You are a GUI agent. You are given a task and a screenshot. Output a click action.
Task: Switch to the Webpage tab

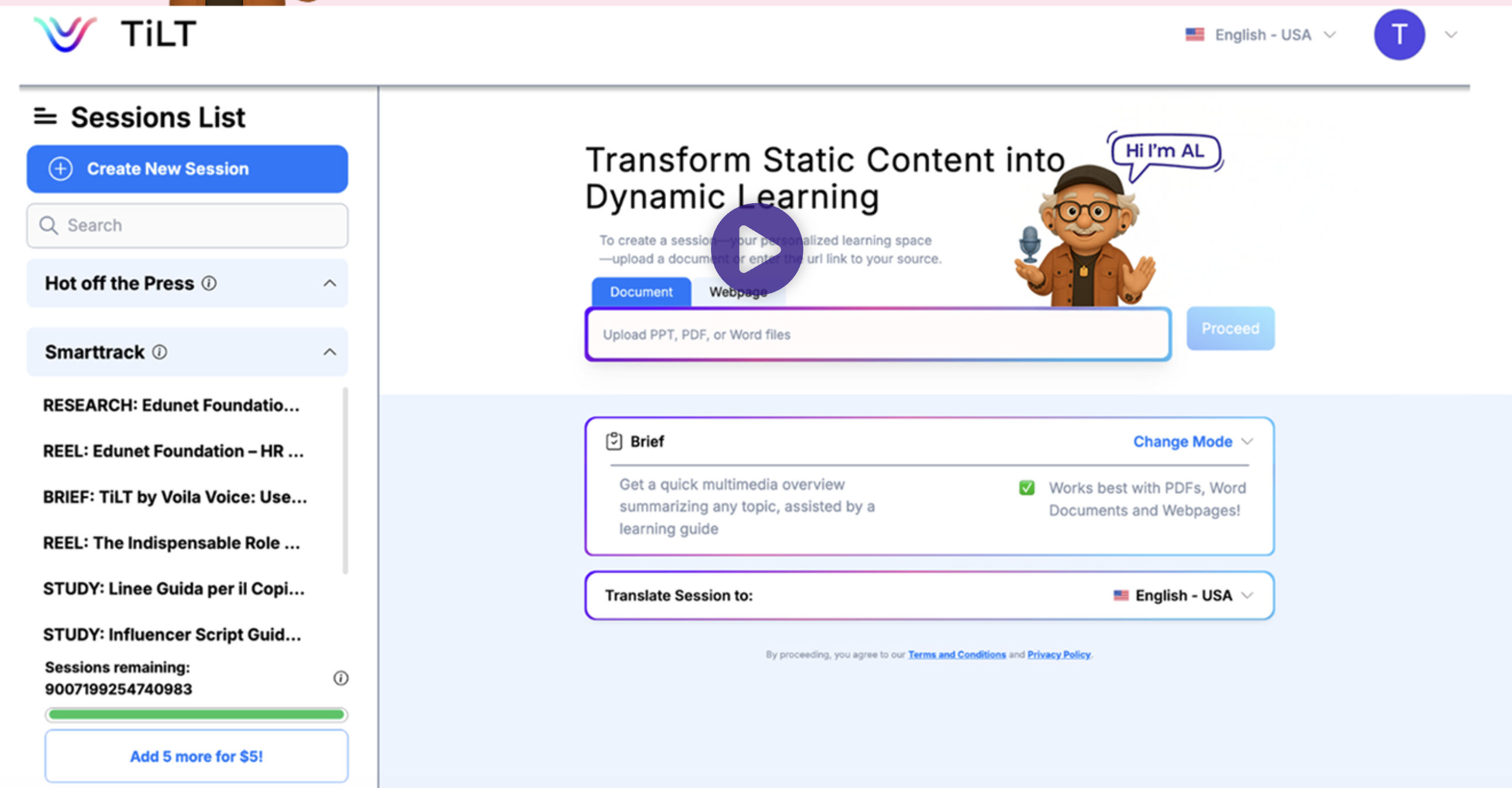(x=738, y=291)
